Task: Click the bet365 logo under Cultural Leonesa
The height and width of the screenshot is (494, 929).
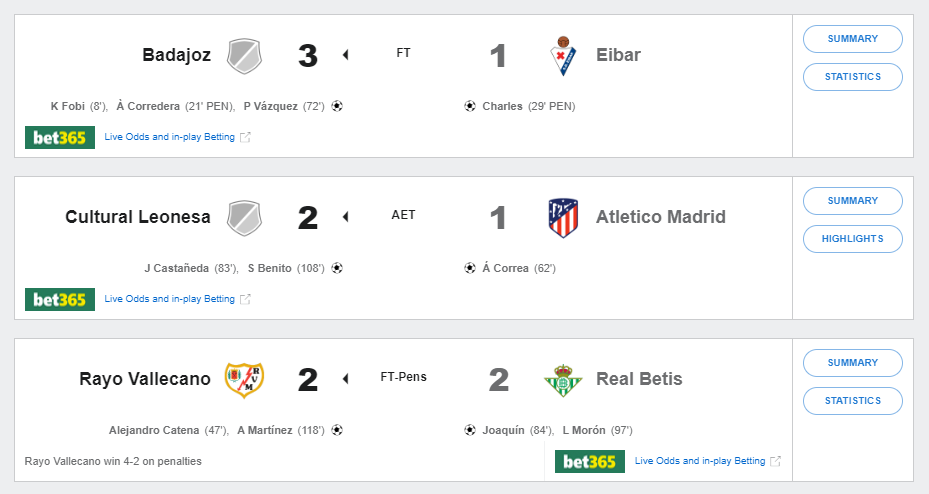Action: [x=60, y=299]
